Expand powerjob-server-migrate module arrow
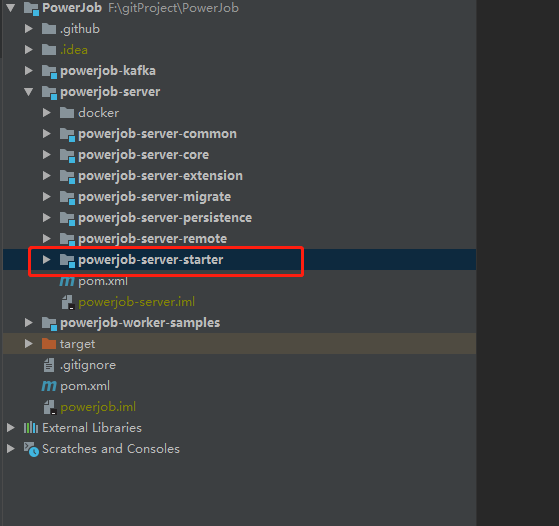This screenshot has width=559, height=526. [x=47, y=196]
